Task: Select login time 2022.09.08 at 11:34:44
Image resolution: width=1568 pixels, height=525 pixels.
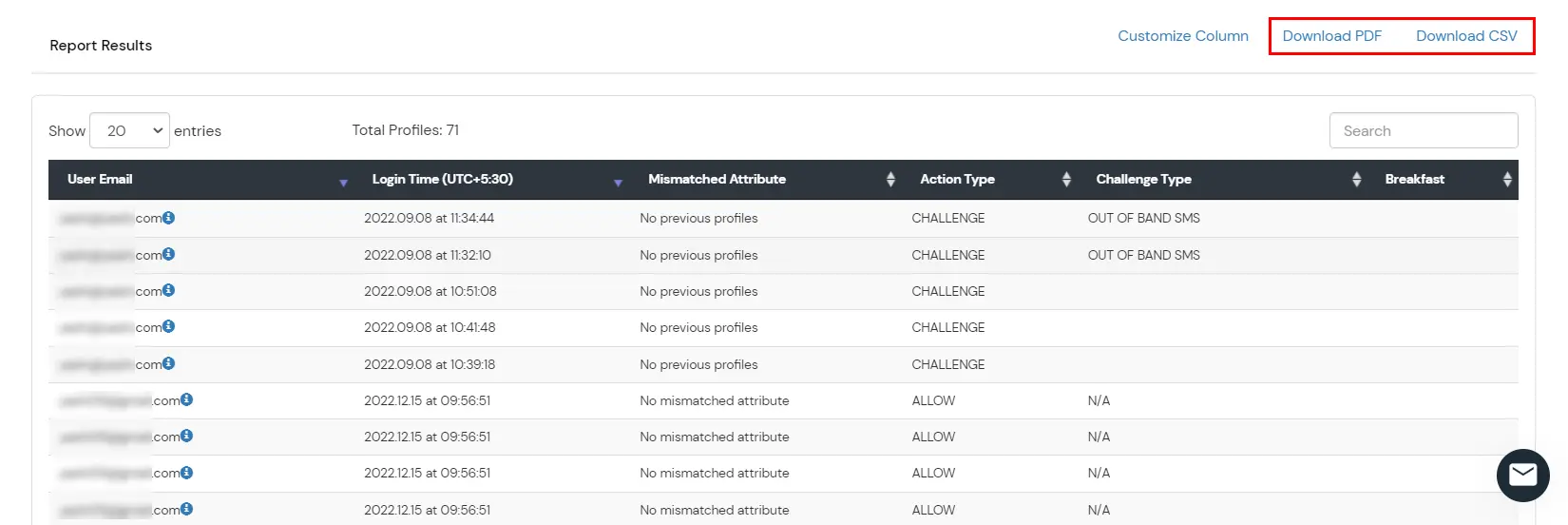Action: (429, 218)
